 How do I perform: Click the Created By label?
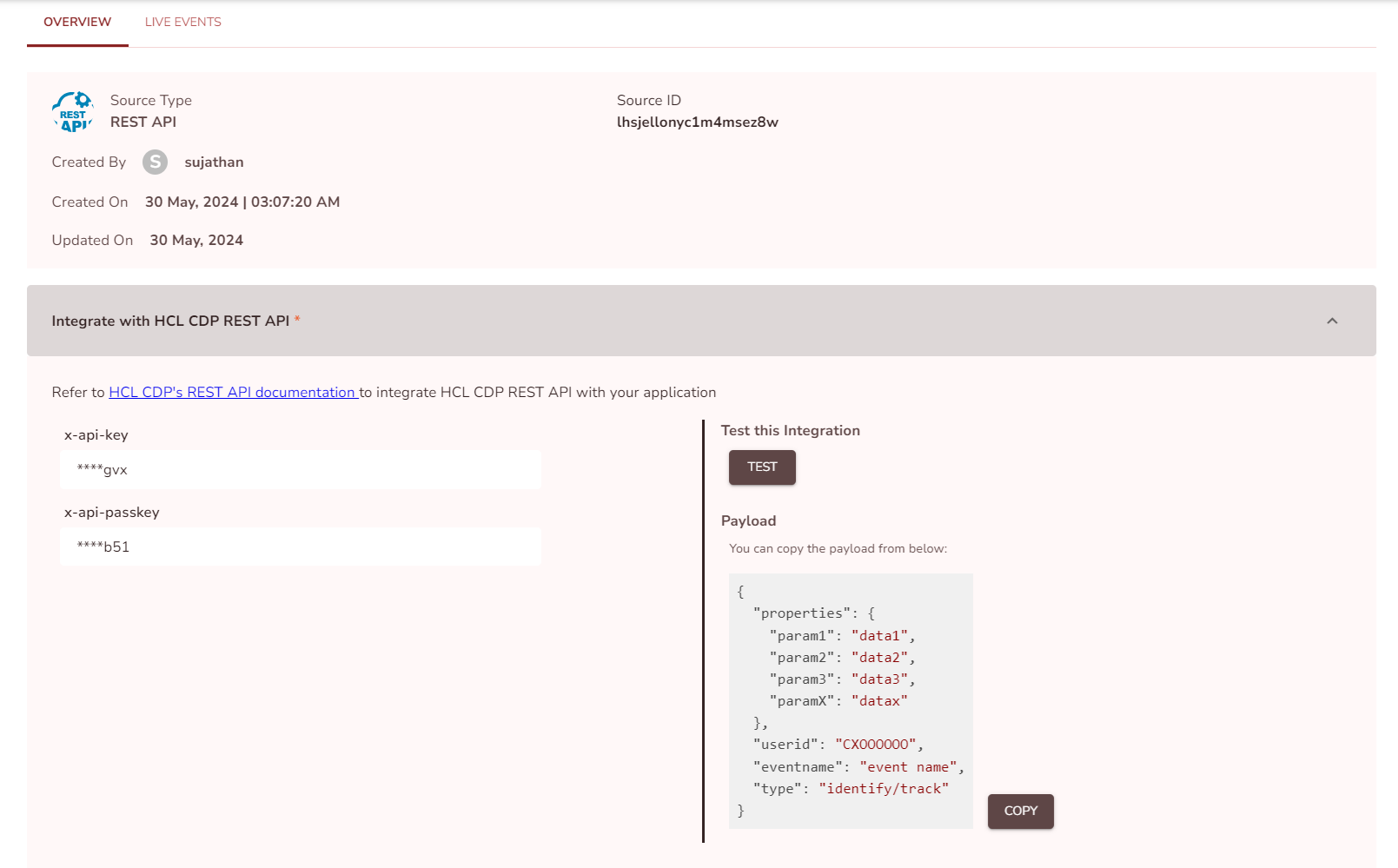click(89, 162)
